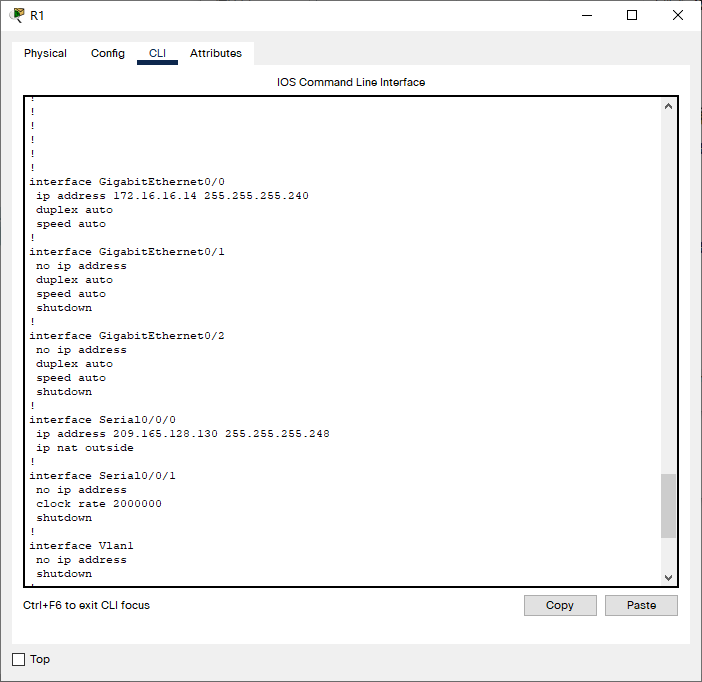The image size is (702, 682).
Task: Go to the Attributes tab
Action: [216, 53]
